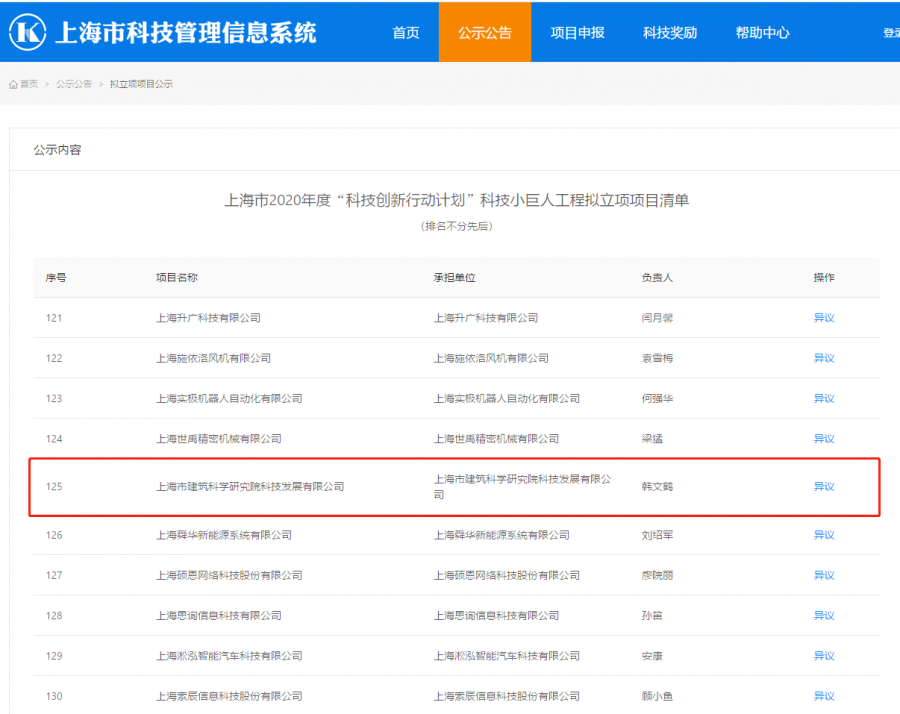Click the 上海市科技管理信息系统 site title
The height and width of the screenshot is (714, 900).
185,32
